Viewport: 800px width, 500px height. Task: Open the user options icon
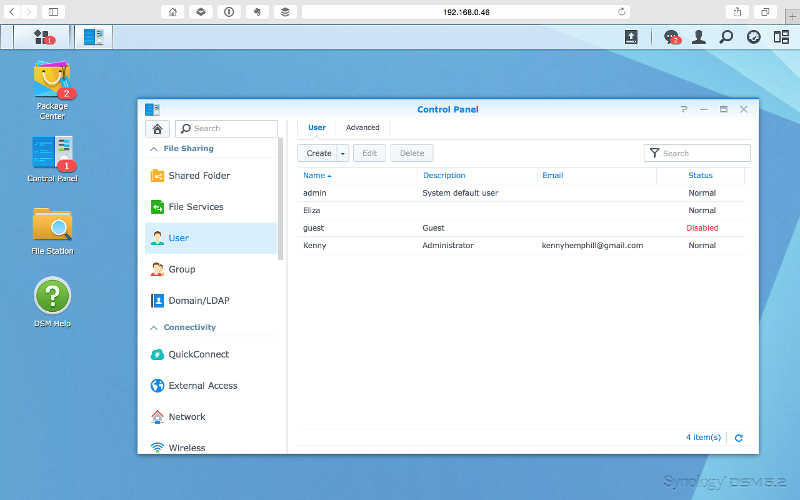pos(698,37)
